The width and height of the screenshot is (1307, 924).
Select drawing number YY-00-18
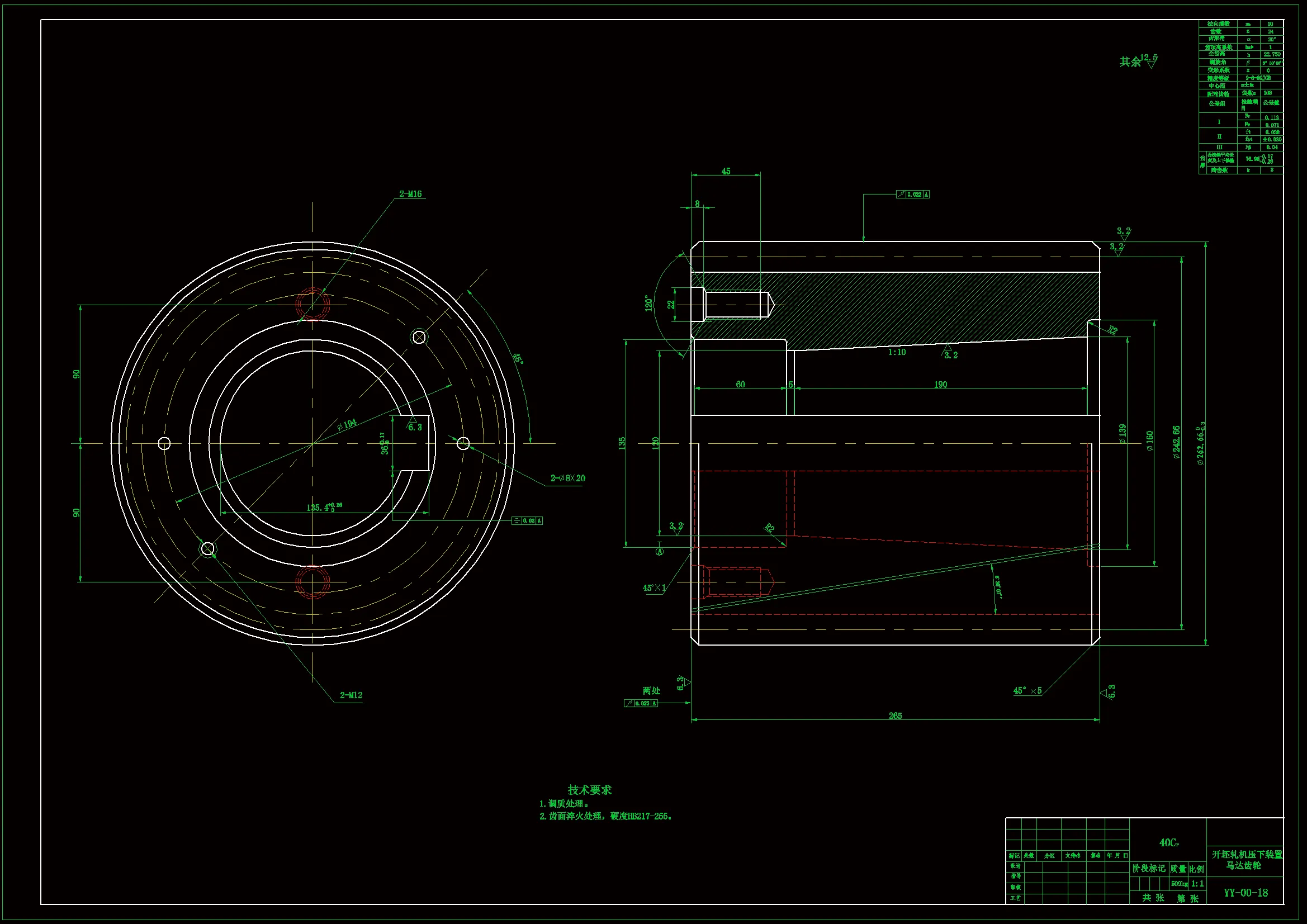click(1246, 893)
